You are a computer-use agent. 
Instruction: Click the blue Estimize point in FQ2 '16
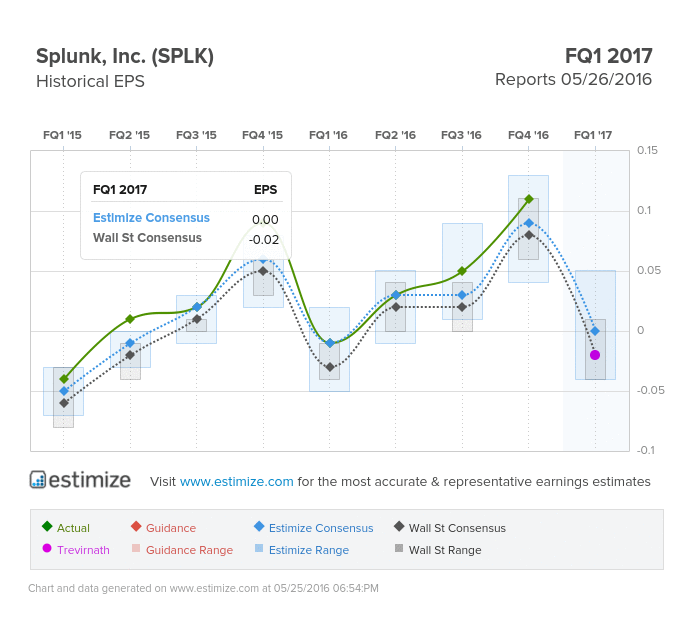(x=396, y=295)
